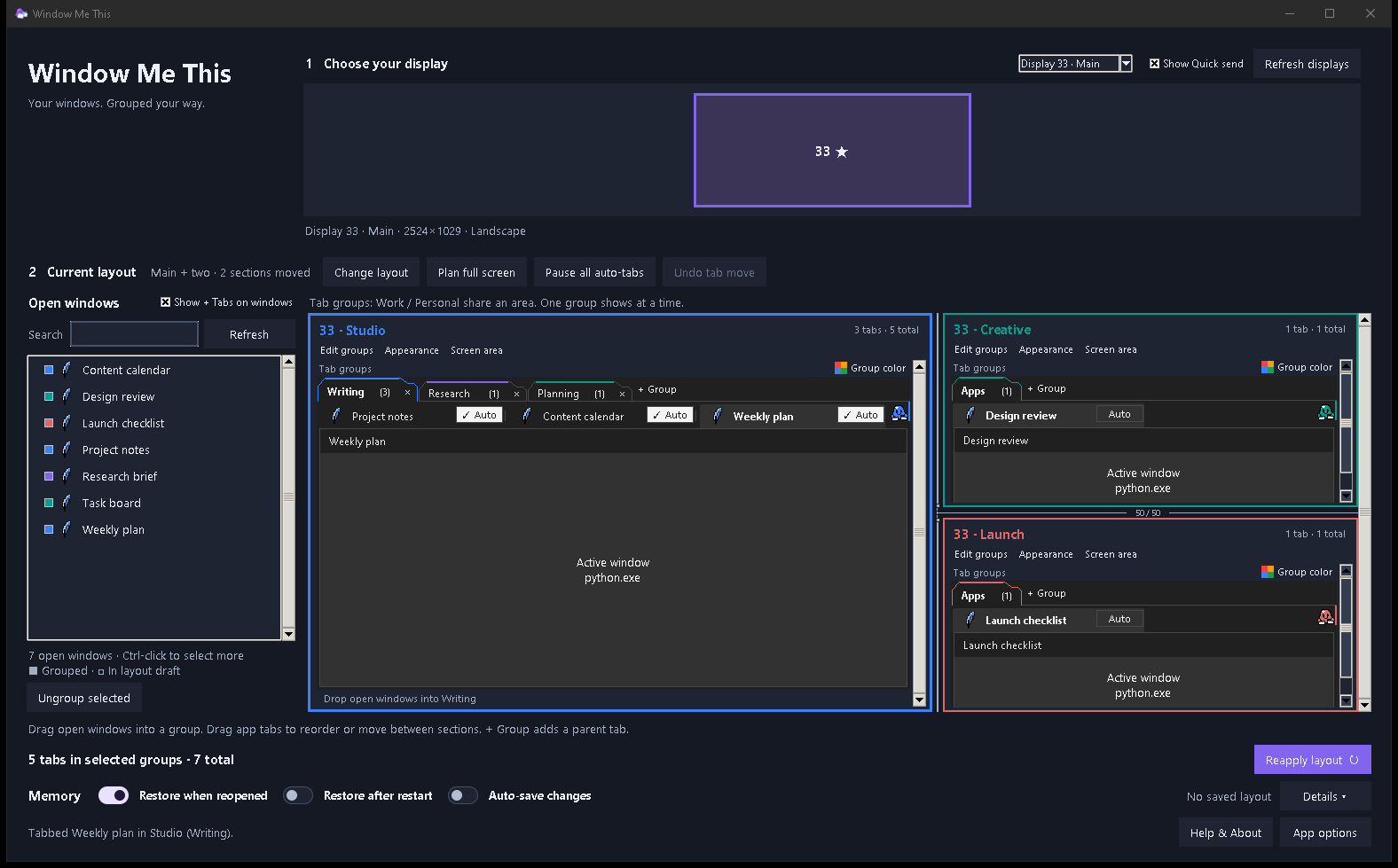
Task: Open Appearance in Creative section
Action: click(x=1046, y=349)
